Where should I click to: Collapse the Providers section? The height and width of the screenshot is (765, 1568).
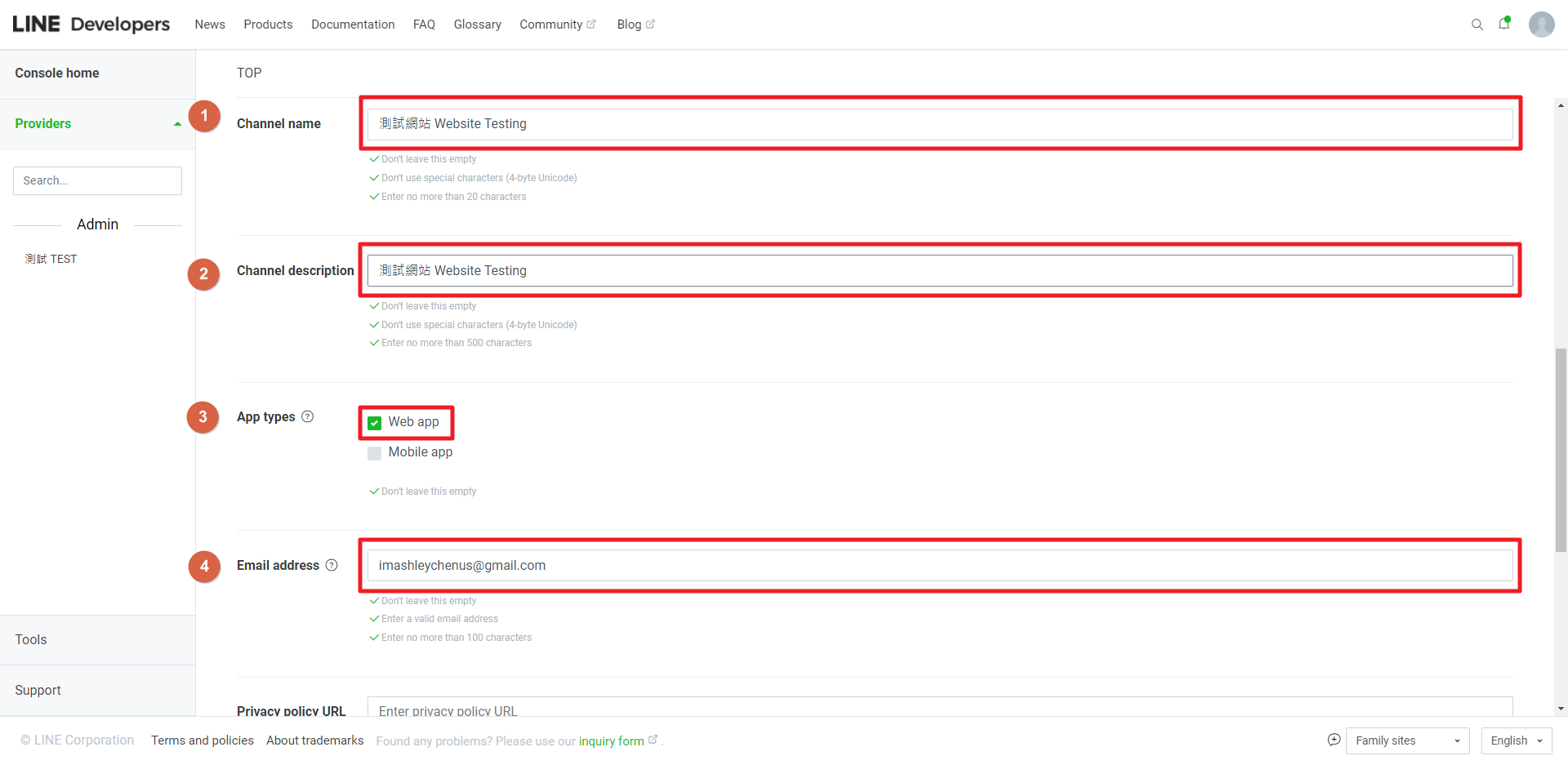(x=177, y=124)
